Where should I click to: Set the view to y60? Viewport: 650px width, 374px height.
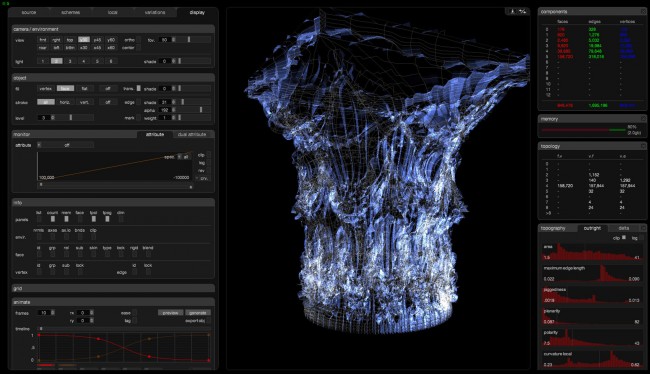(x=111, y=40)
